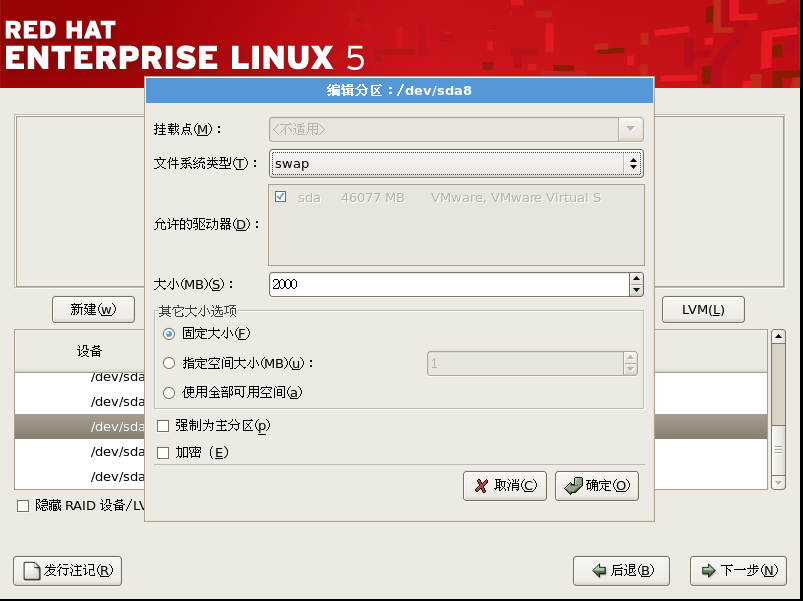Open the 挂载点 mount point dropdown arrow
Image resolution: width=803 pixels, height=601 pixels.
pyautogui.click(x=630, y=129)
